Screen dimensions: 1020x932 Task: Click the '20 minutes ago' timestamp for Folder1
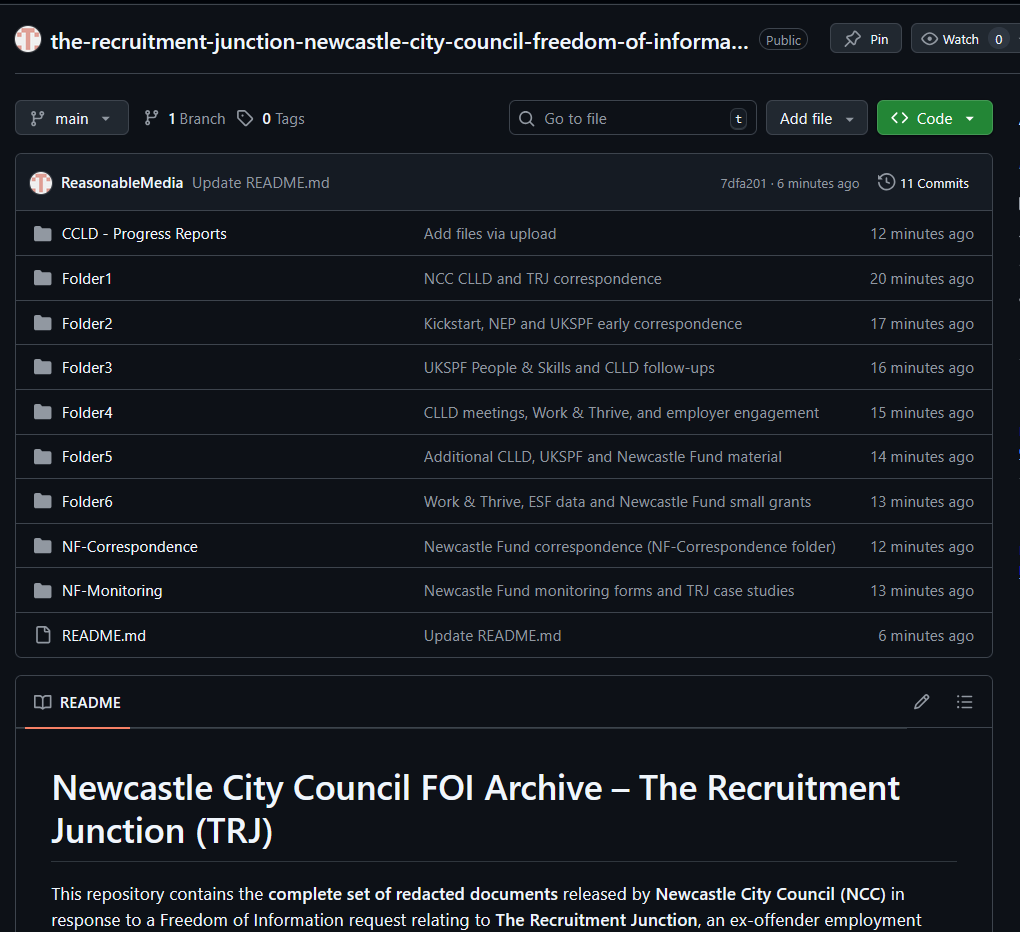[x=922, y=278]
